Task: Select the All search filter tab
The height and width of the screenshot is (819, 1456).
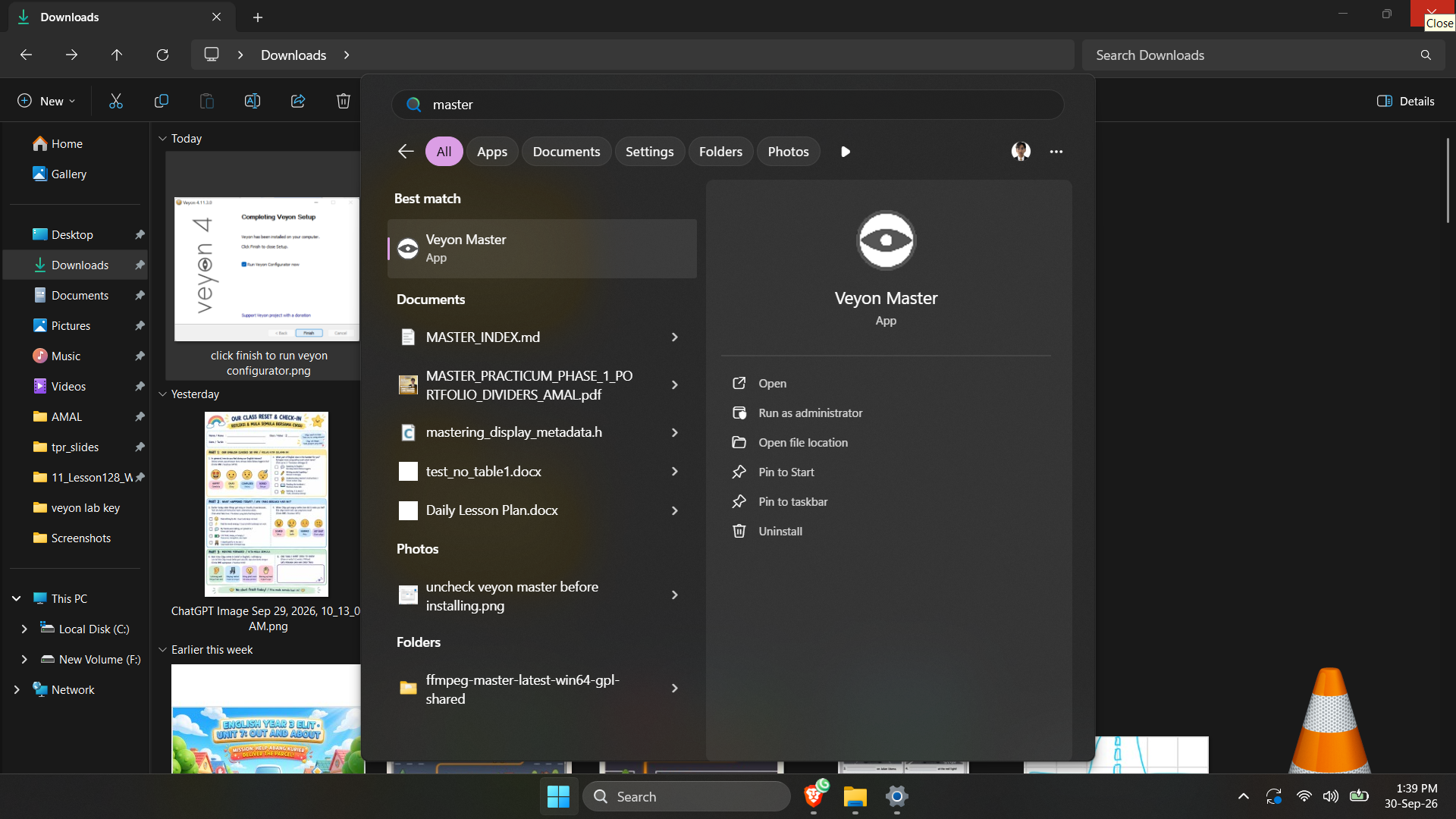Action: (444, 152)
